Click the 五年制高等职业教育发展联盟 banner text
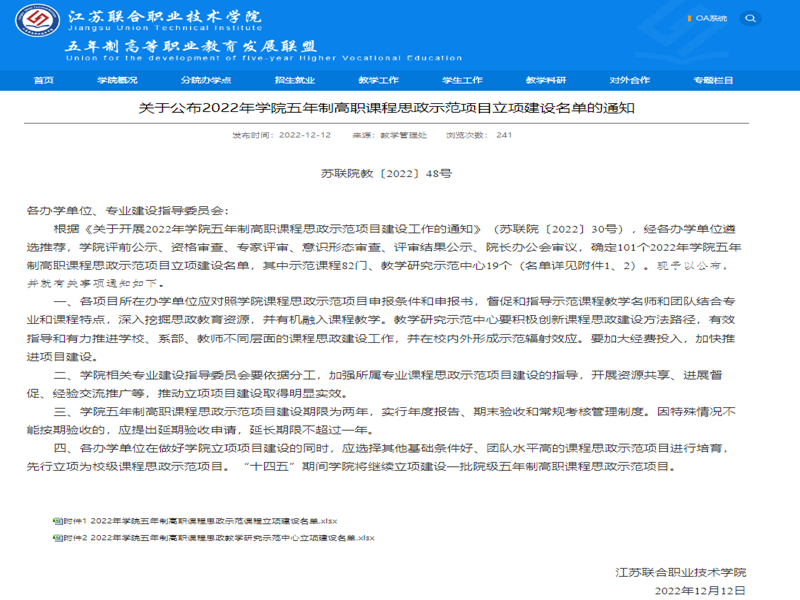The height and width of the screenshot is (600, 800). click(190, 46)
